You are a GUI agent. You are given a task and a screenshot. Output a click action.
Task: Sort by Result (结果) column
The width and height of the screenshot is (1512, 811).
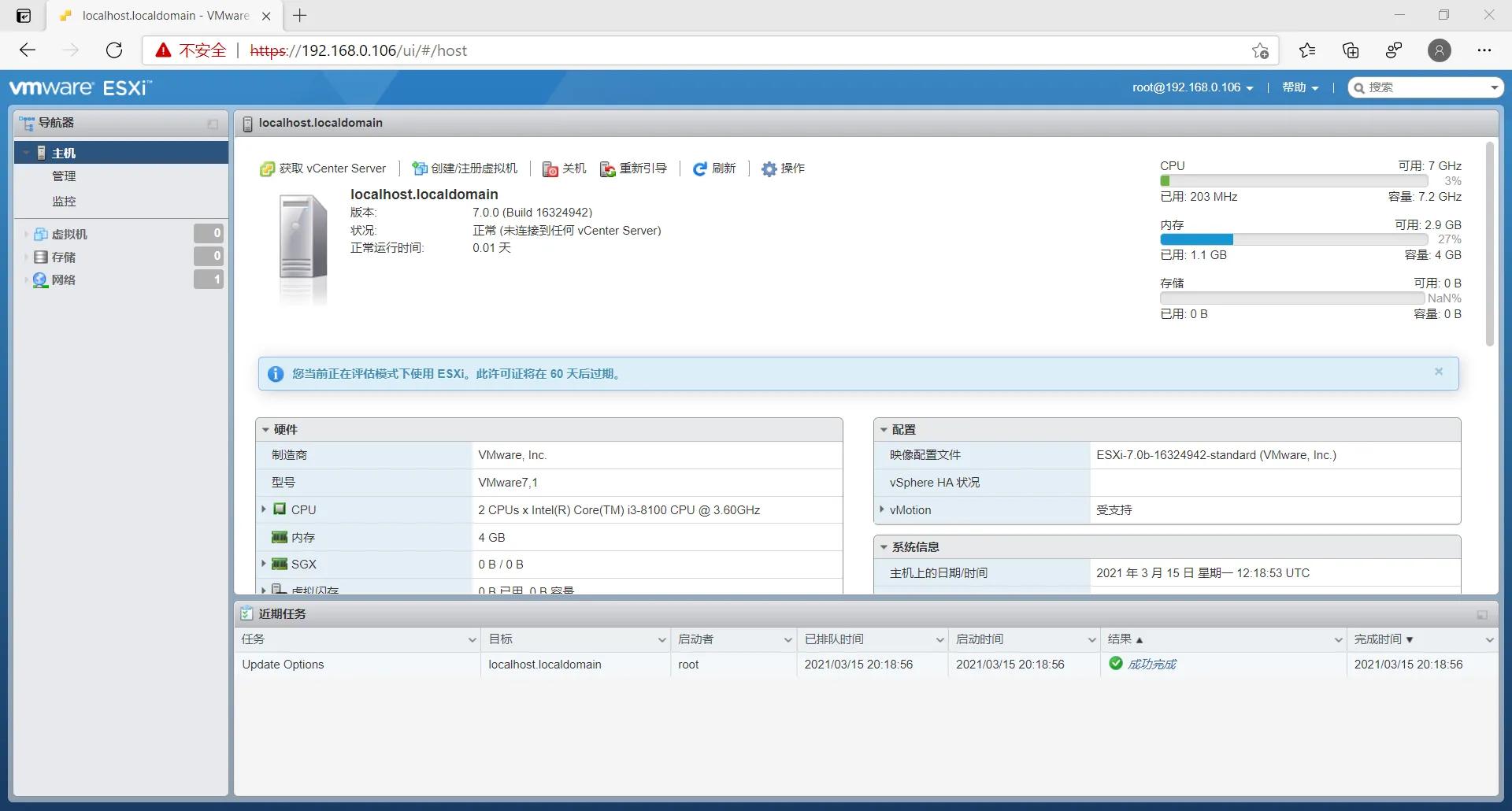1125,639
